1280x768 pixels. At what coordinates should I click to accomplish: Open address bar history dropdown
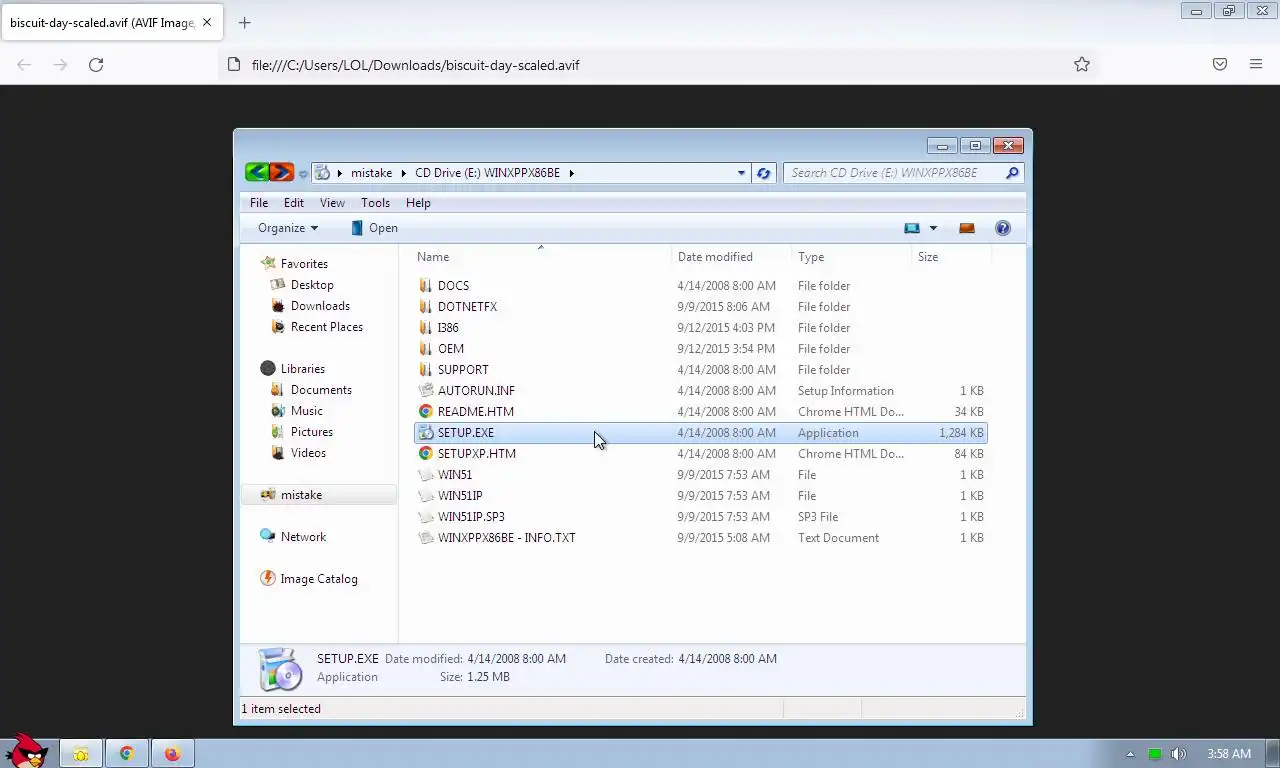point(741,173)
